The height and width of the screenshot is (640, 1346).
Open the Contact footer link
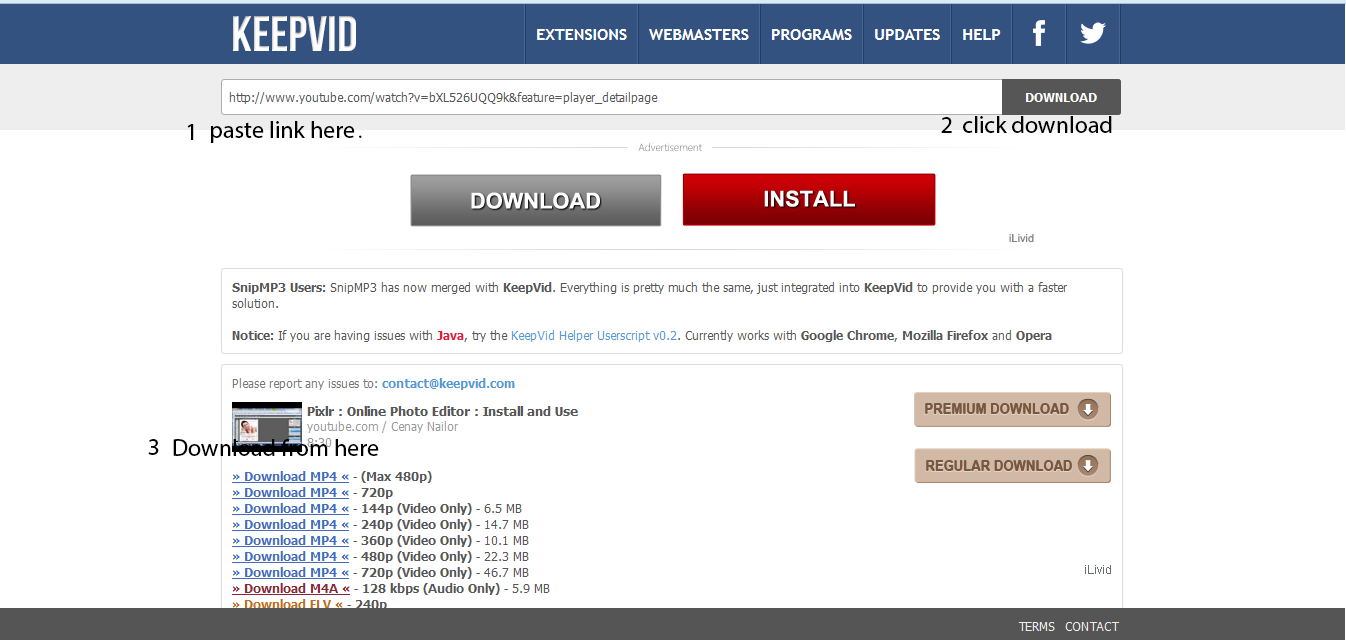(1092, 627)
